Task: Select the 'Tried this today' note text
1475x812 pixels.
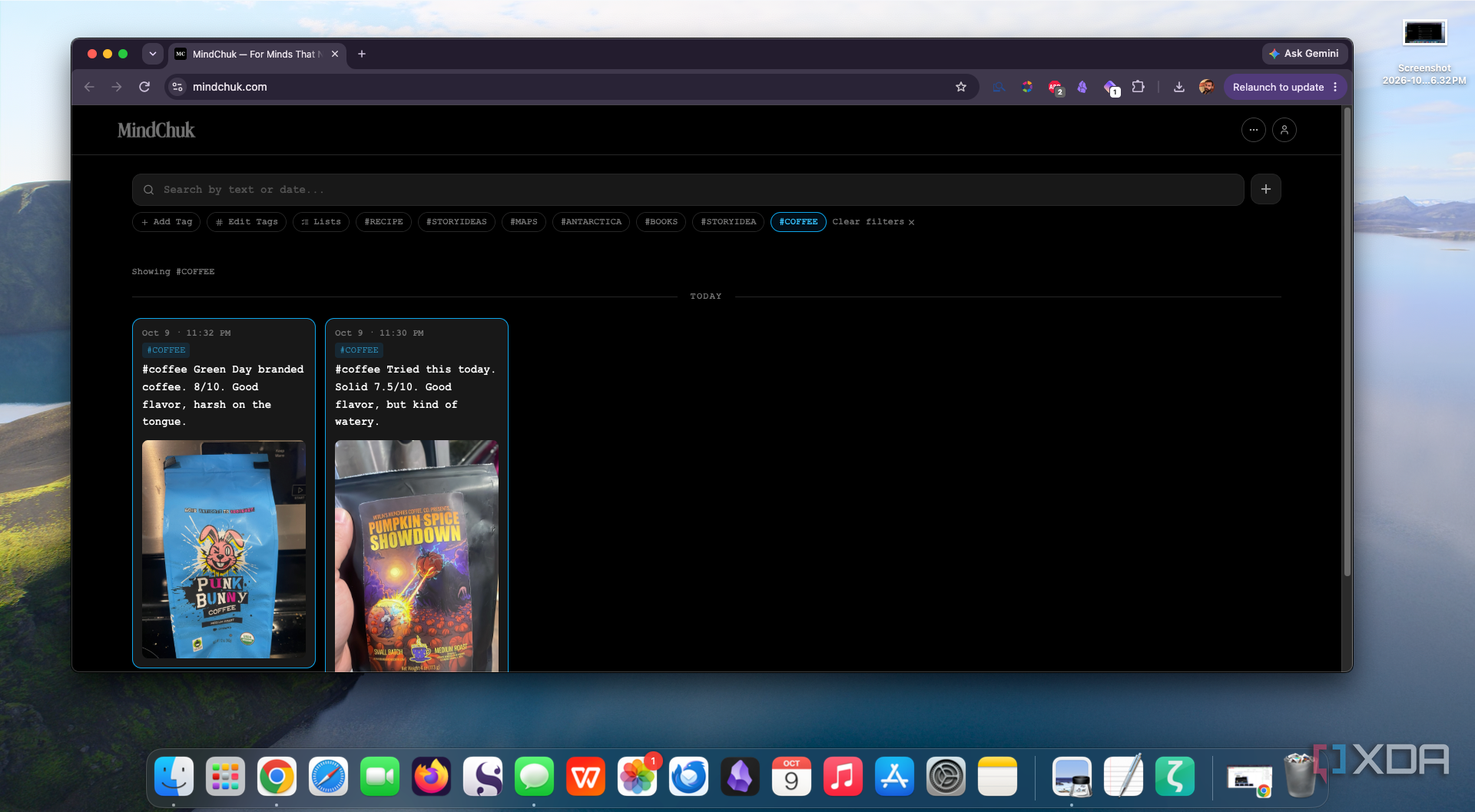Action: 416,396
